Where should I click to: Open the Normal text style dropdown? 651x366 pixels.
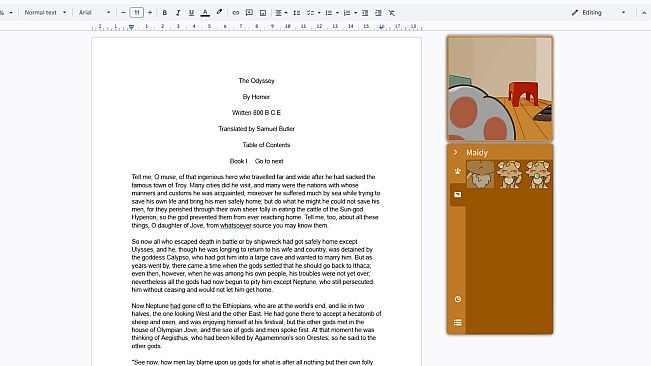(45, 13)
